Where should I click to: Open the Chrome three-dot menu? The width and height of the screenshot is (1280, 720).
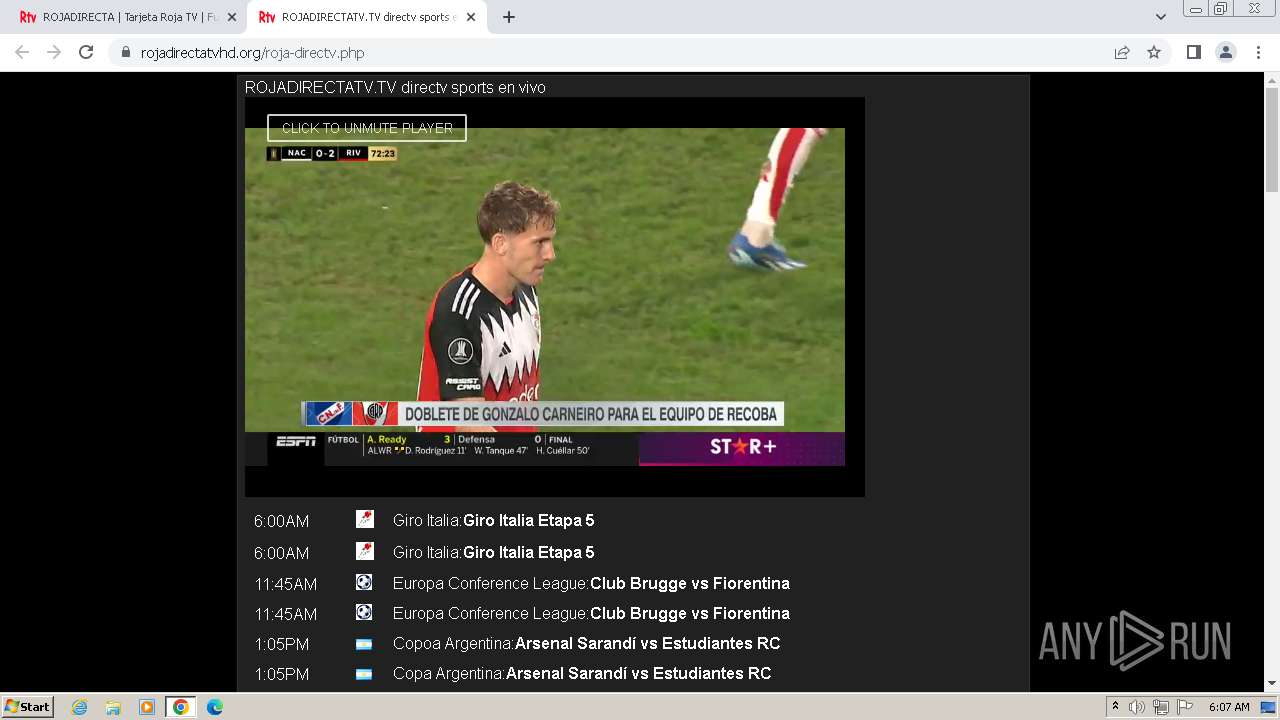tap(1258, 52)
